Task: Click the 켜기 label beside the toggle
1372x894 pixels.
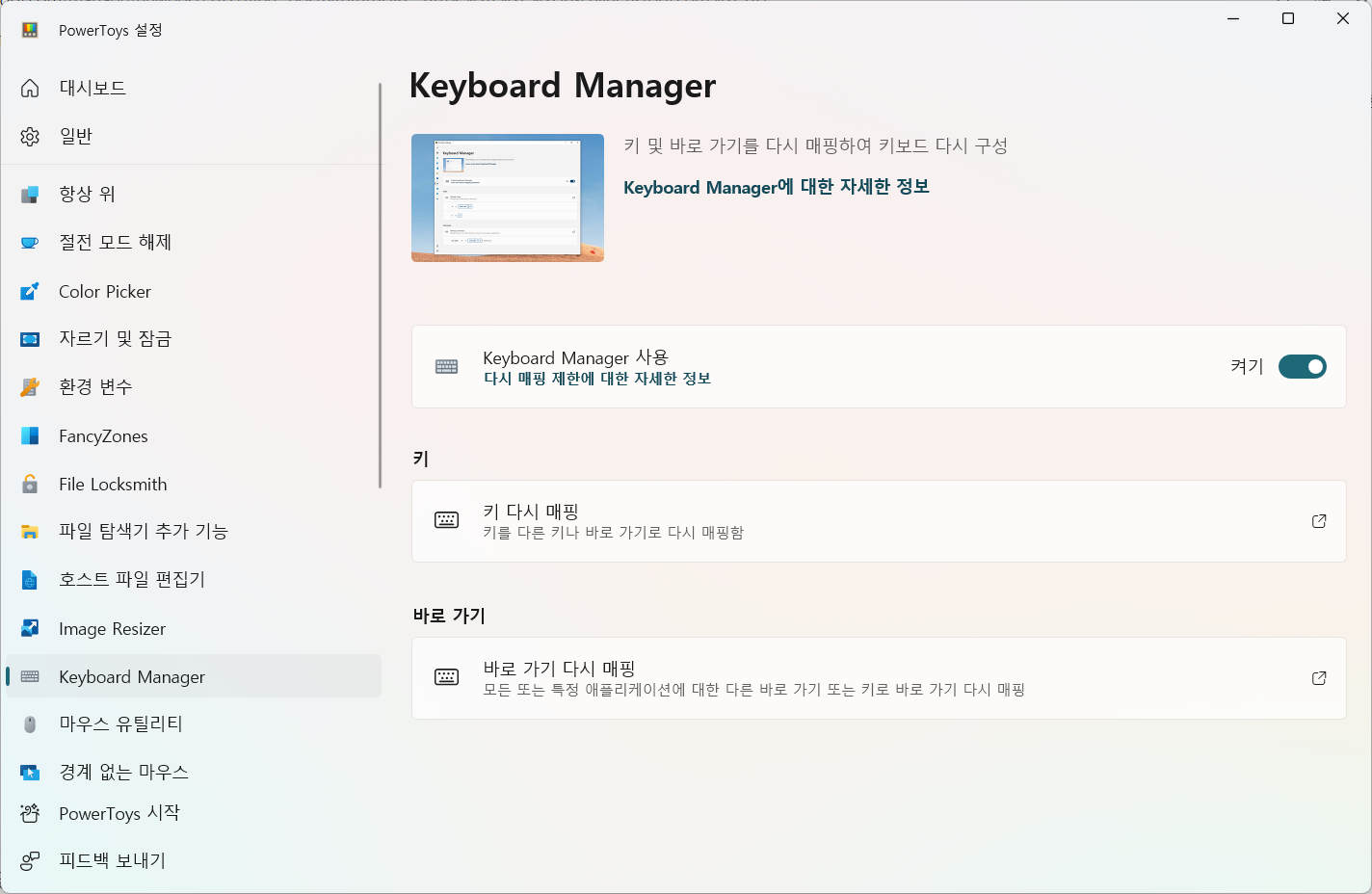Action: point(1247,366)
